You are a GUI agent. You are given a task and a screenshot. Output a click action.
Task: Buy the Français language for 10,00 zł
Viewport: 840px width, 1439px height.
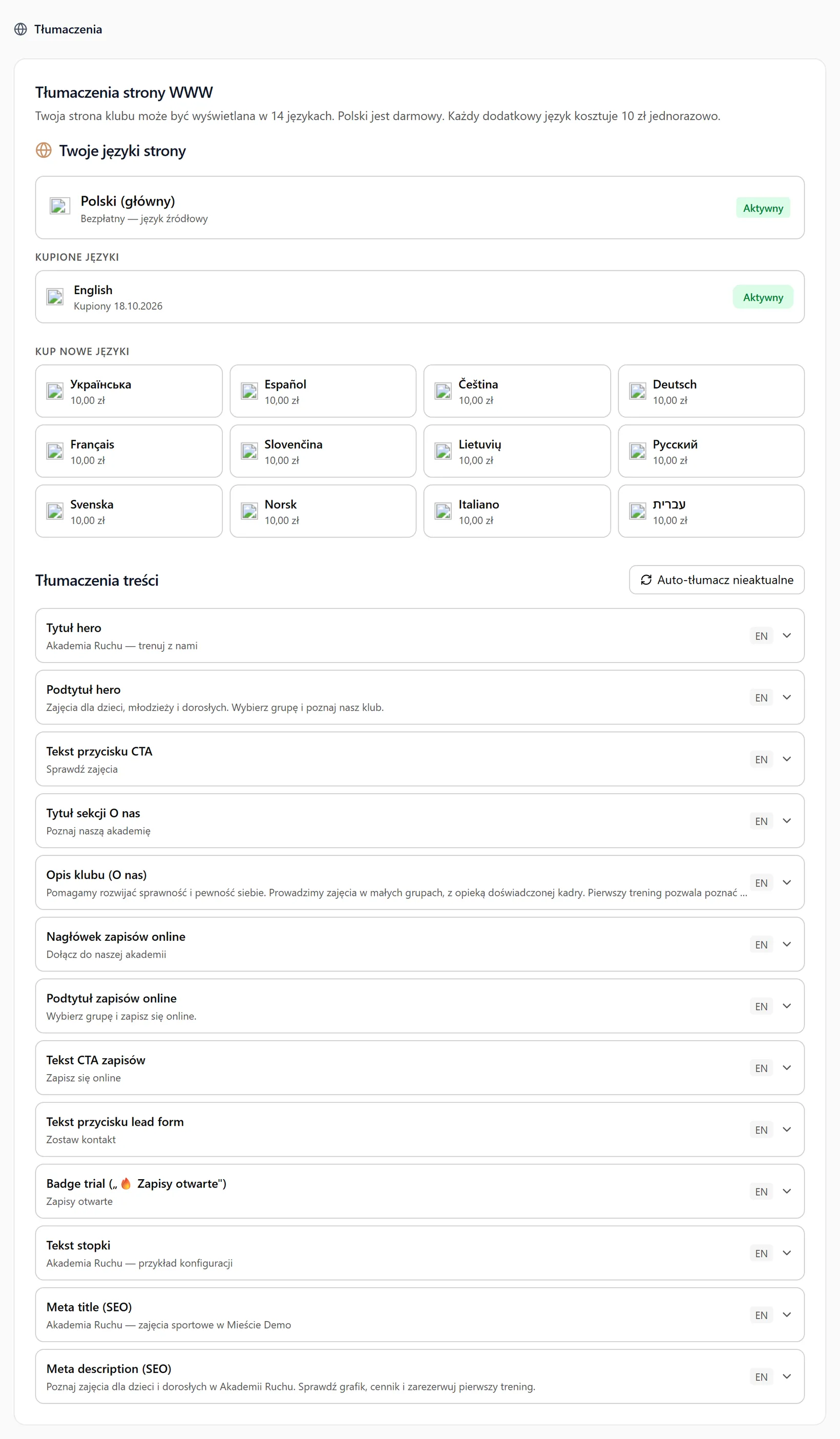tap(129, 451)
